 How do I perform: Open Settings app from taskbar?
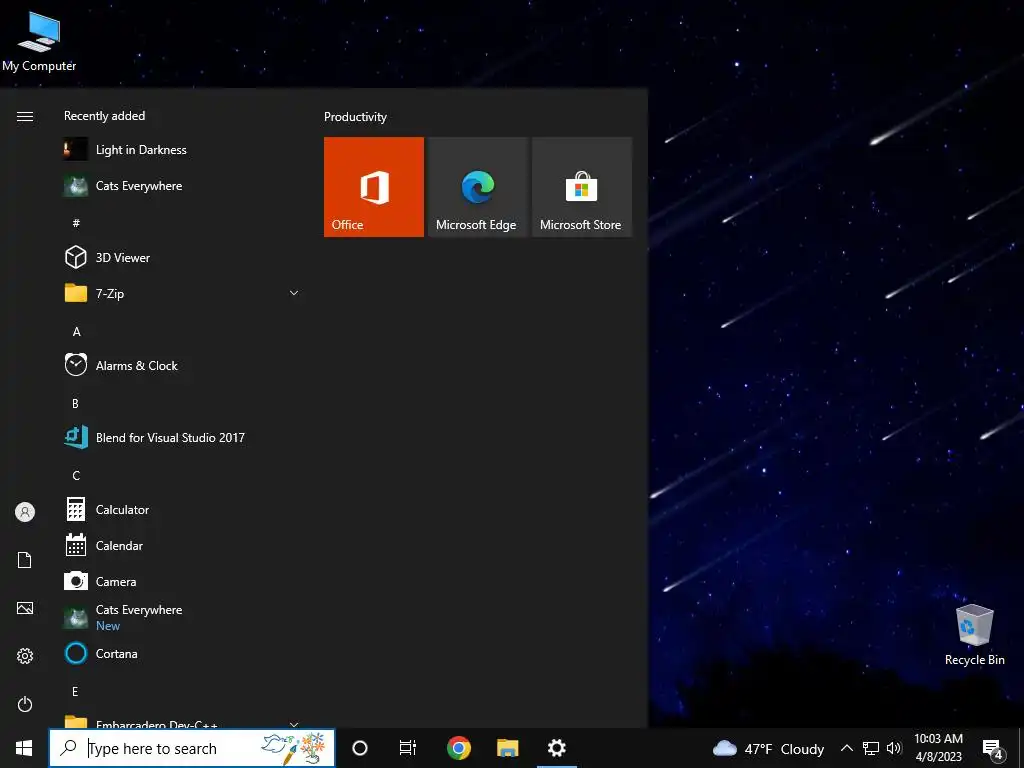557,748
